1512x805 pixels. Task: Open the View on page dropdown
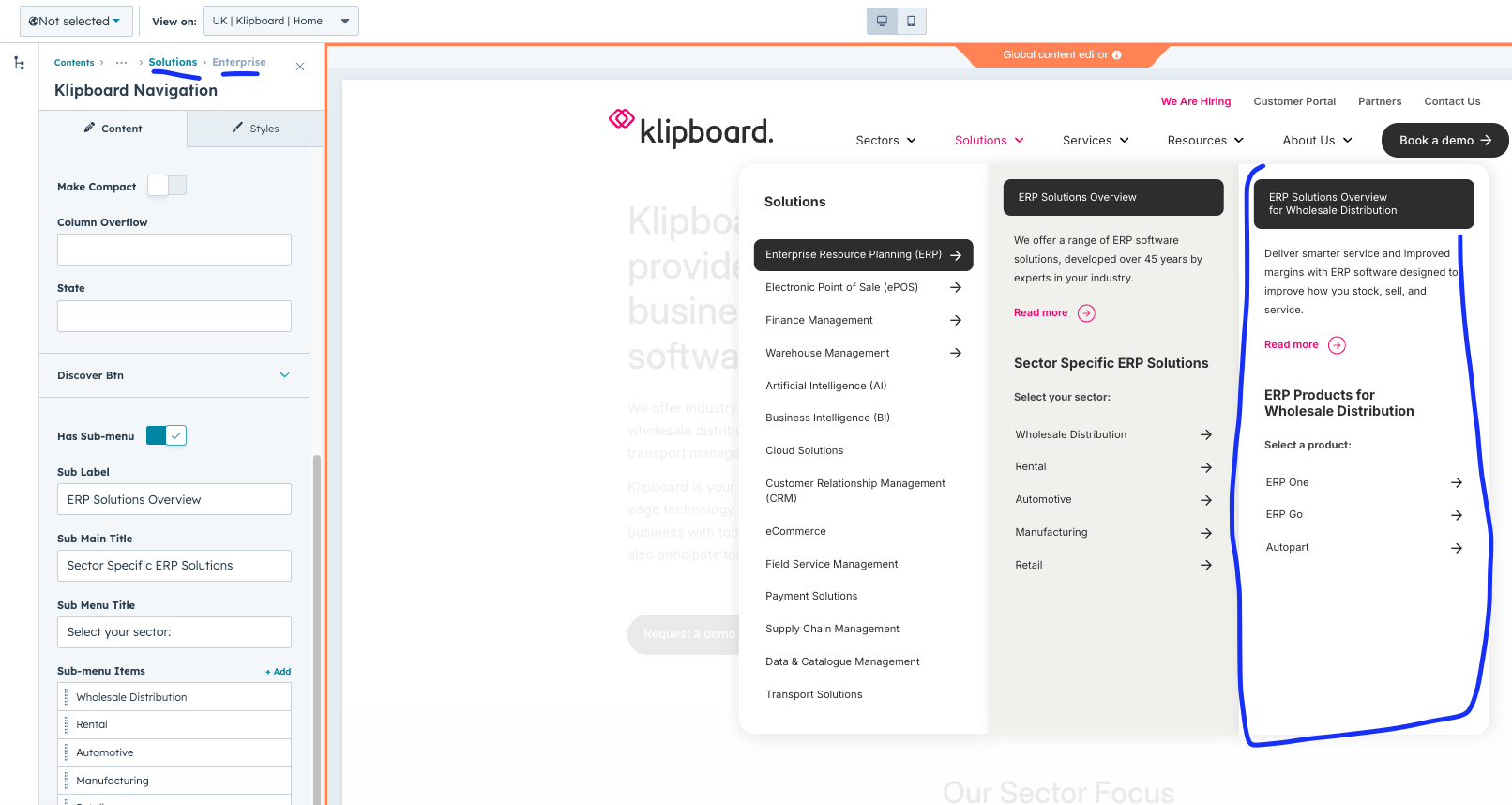(x=280, y=21)
